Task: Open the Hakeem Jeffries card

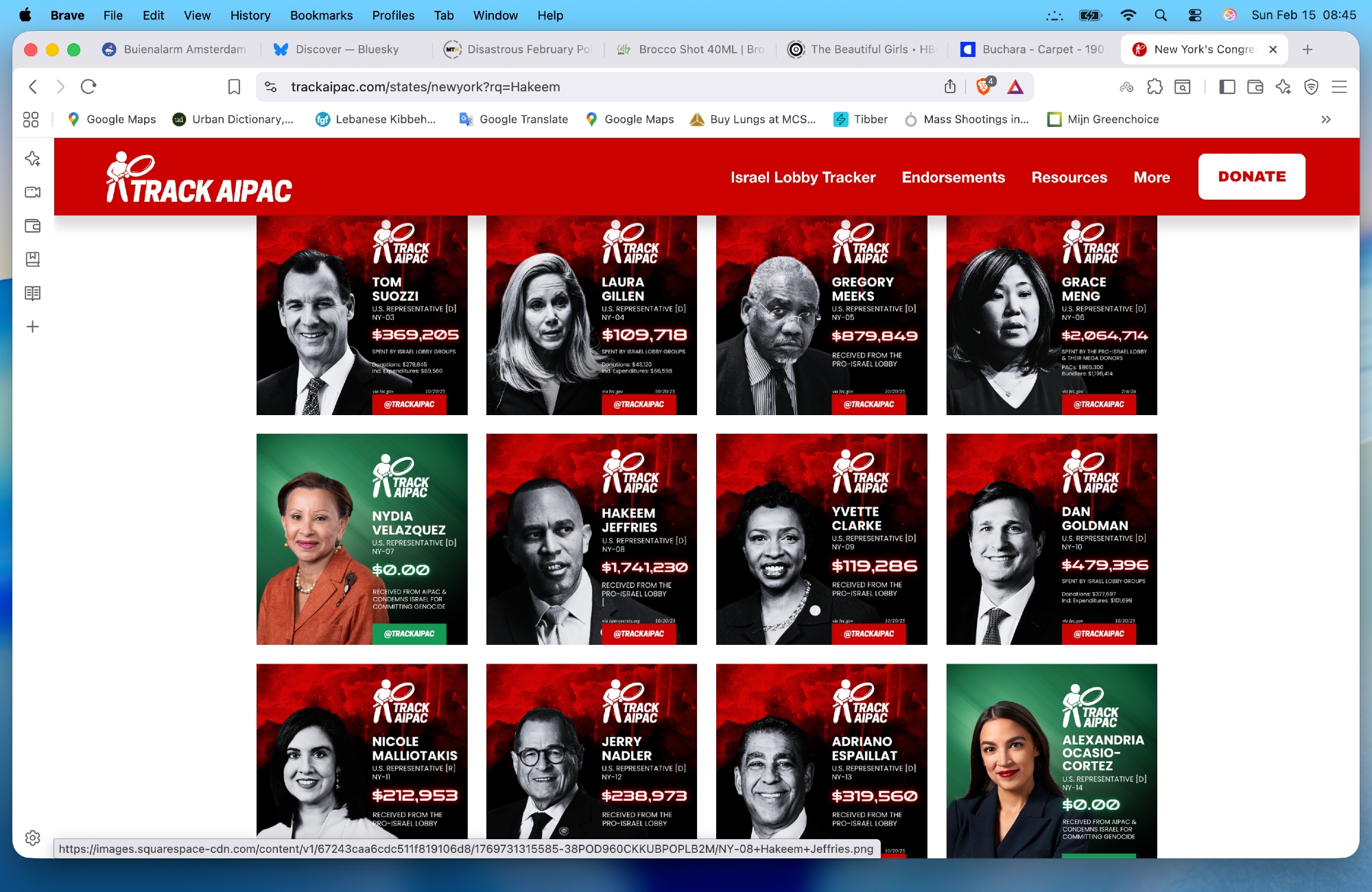Action: pyautogui.click(x=591, y=539)
